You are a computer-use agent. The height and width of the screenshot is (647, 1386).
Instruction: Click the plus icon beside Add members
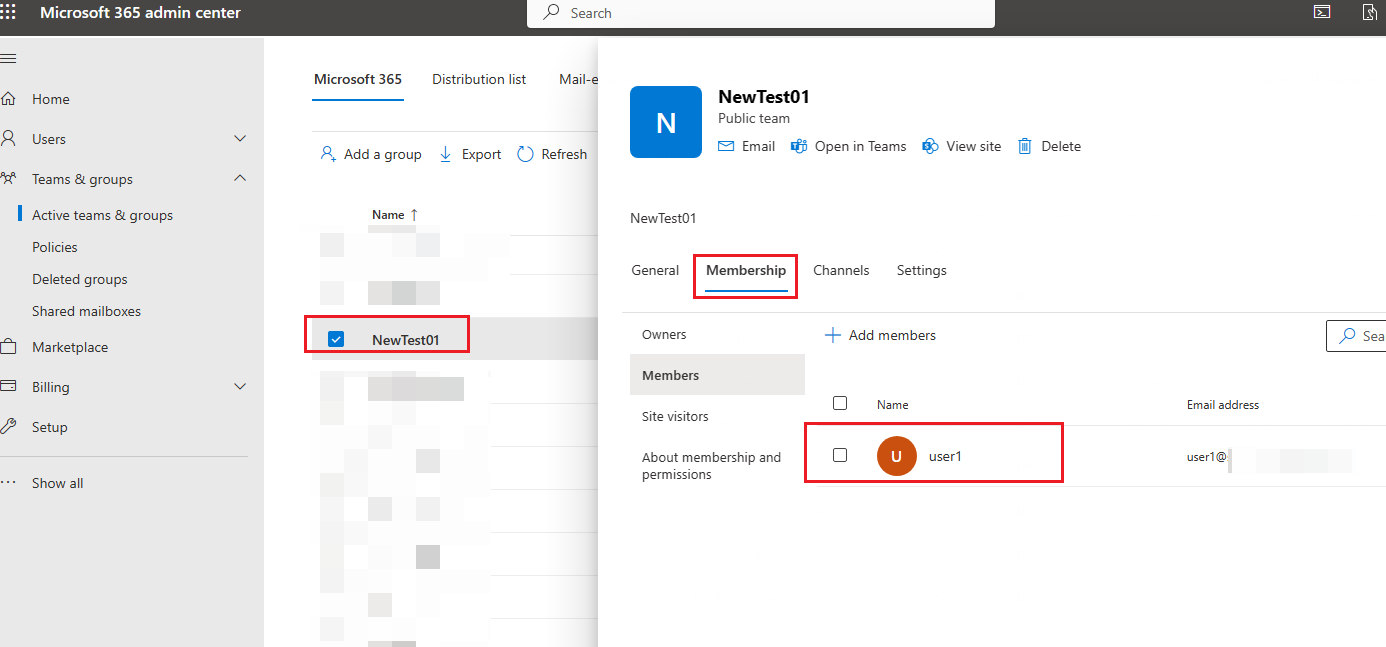tap(832, 335)
